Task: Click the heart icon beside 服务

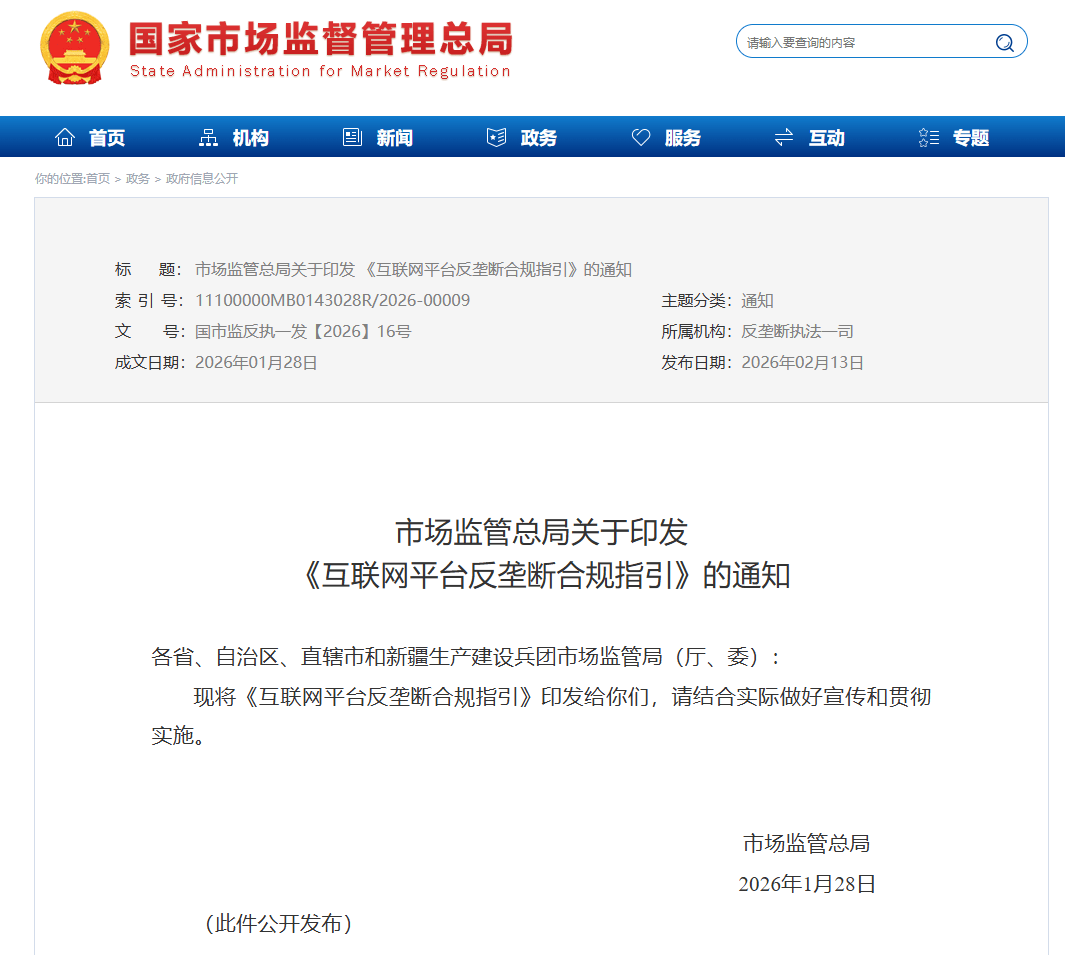Action: coord(641,138)
